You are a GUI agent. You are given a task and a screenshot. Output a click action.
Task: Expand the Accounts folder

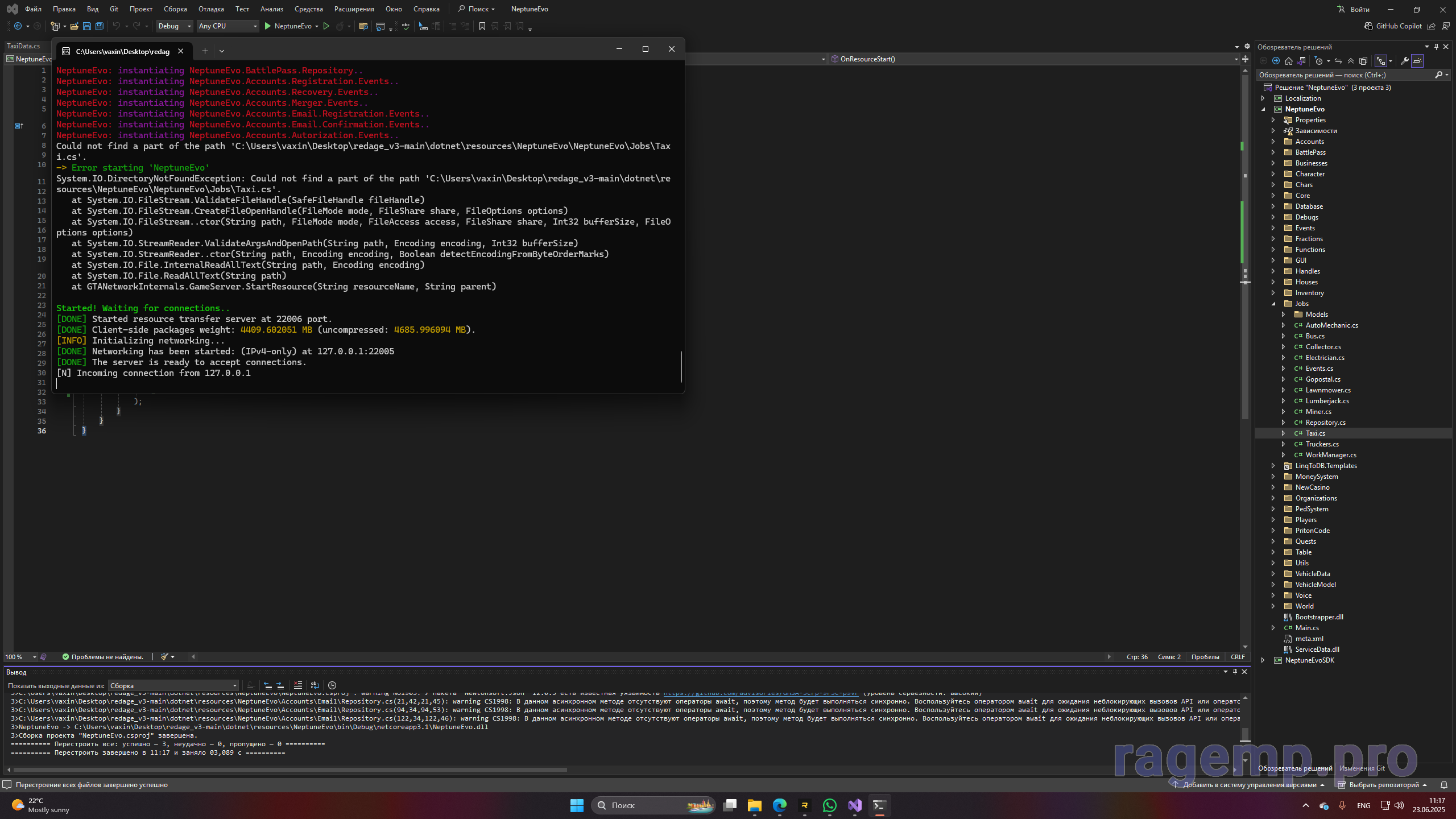1274,142
